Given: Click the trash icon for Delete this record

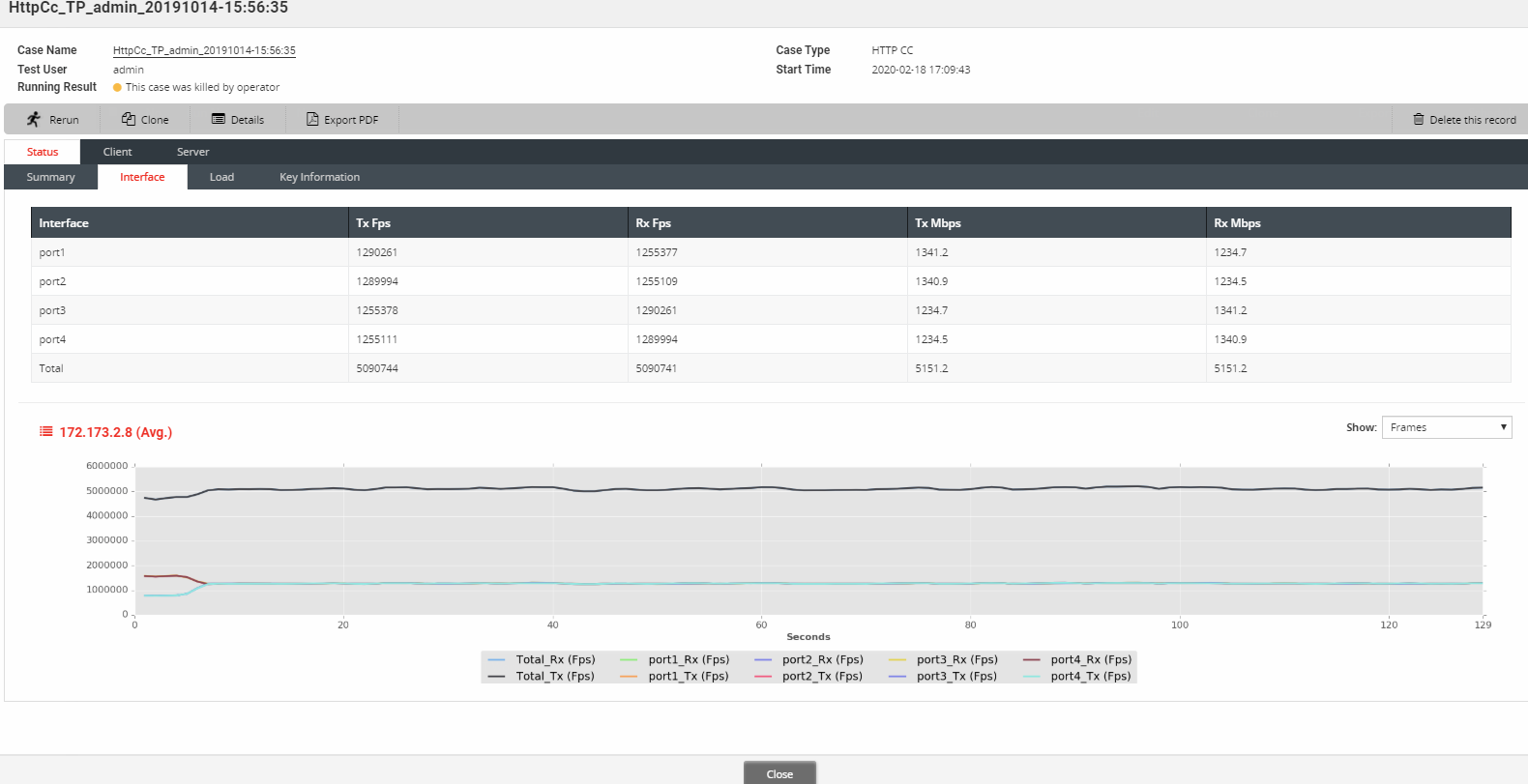Looking at the screenshot, I should [x=1419, y=119].
